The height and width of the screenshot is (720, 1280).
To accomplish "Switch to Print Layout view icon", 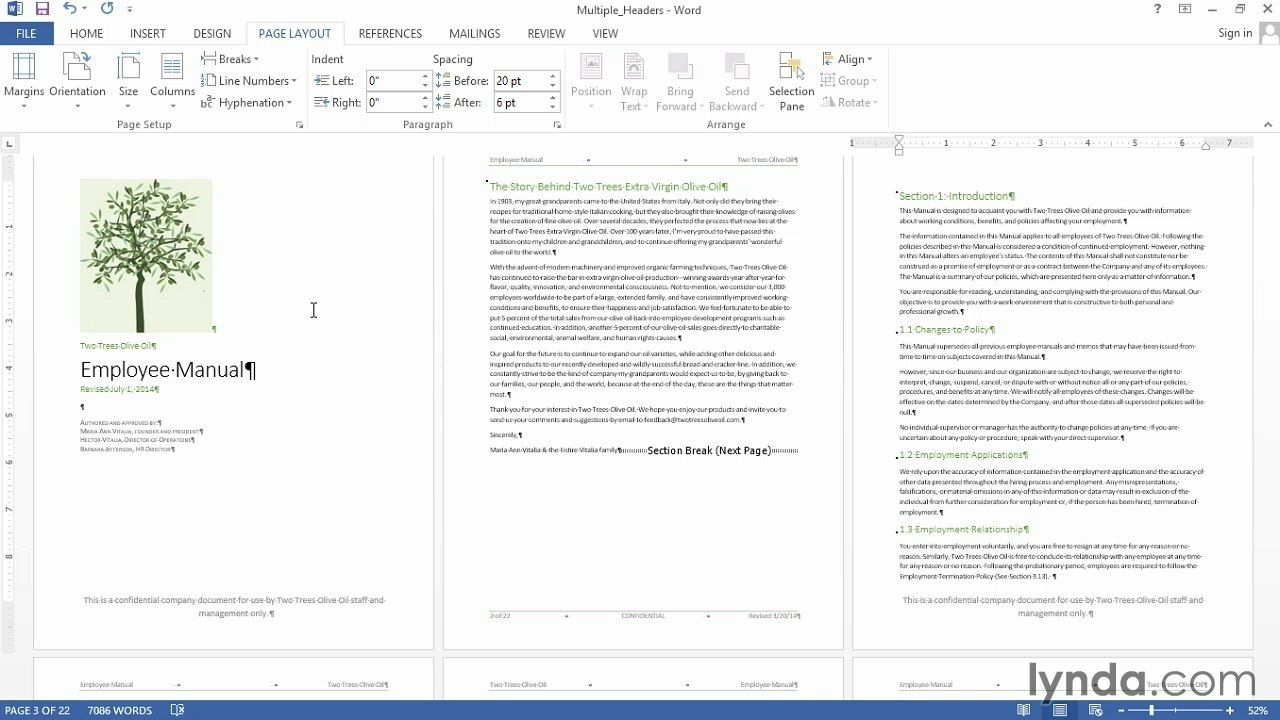I will click(x=1060, y=710).
